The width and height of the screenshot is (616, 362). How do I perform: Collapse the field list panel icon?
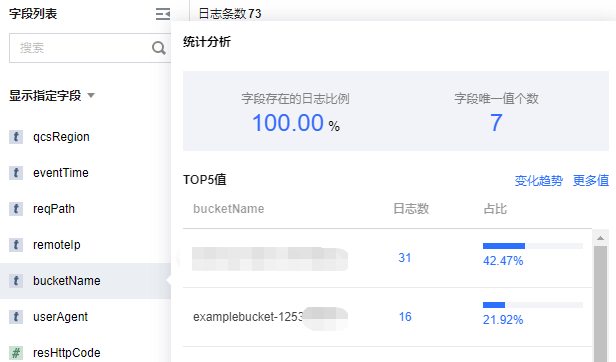(x=163, y=14)
